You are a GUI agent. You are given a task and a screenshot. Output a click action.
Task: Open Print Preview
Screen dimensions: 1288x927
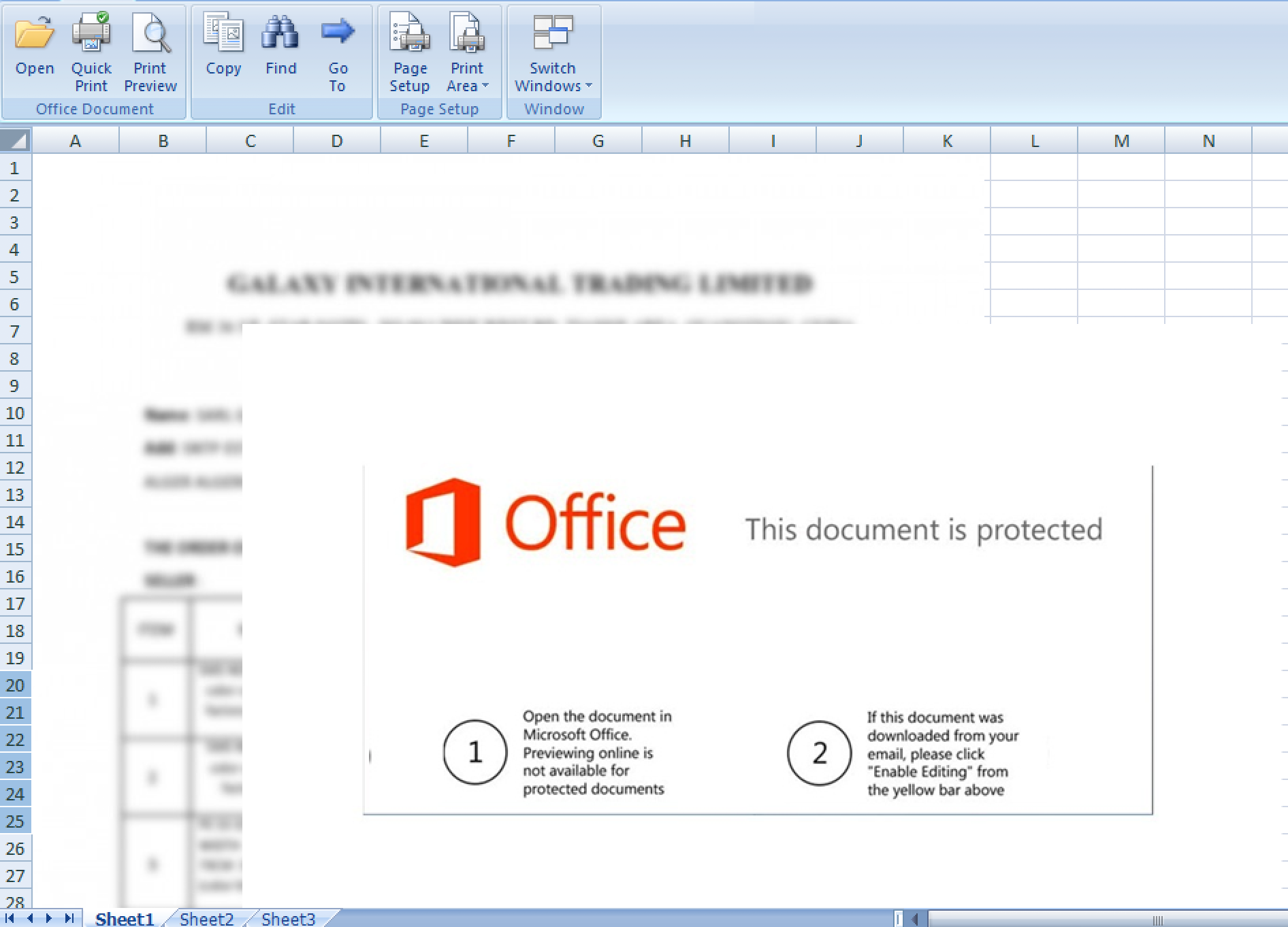(x=150, y=33)
